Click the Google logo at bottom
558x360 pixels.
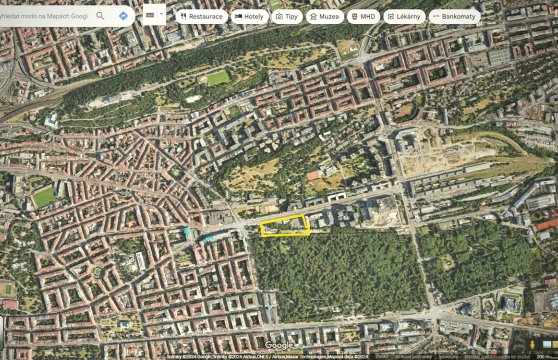tap(278, 345)
